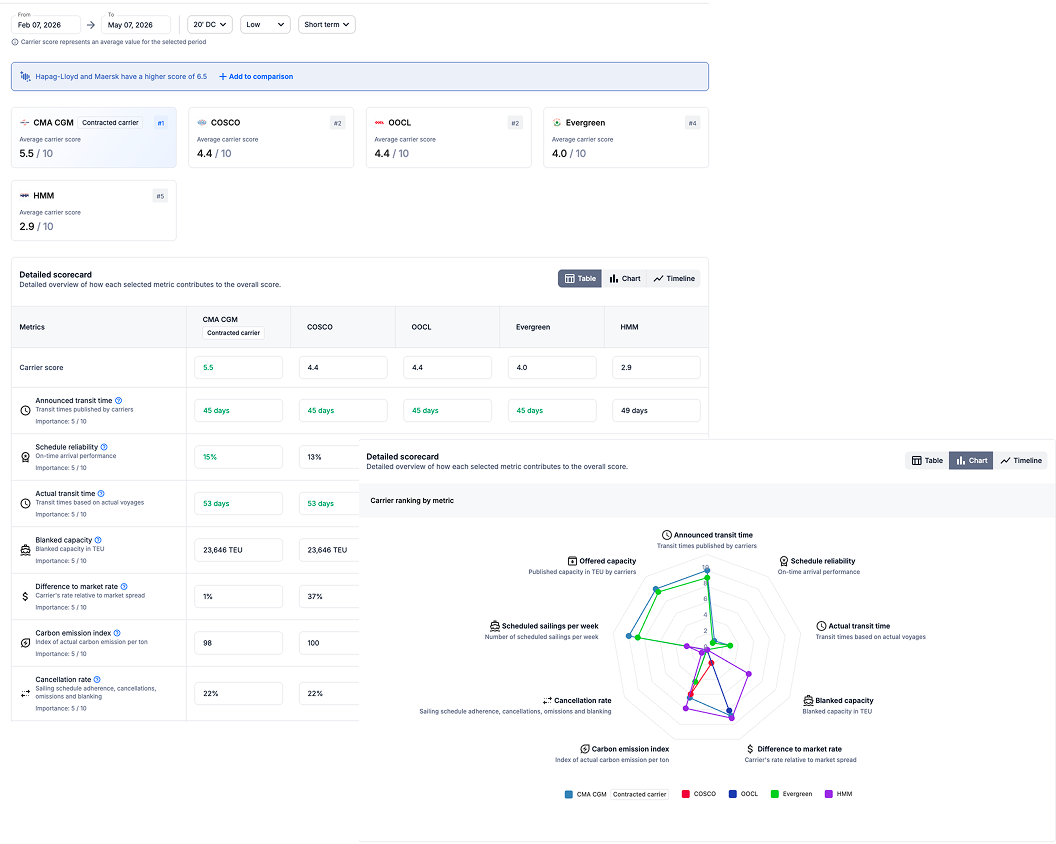Click the #1 rank badge on CMA CGM card
This screenshot has height=844, width=1056.
(x=160, y=123)
